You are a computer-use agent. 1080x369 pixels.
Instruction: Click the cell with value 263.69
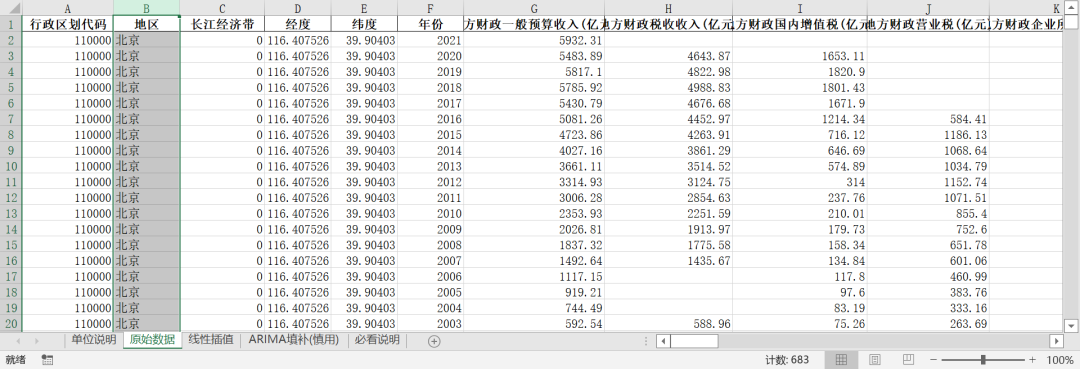coord(928,324)
